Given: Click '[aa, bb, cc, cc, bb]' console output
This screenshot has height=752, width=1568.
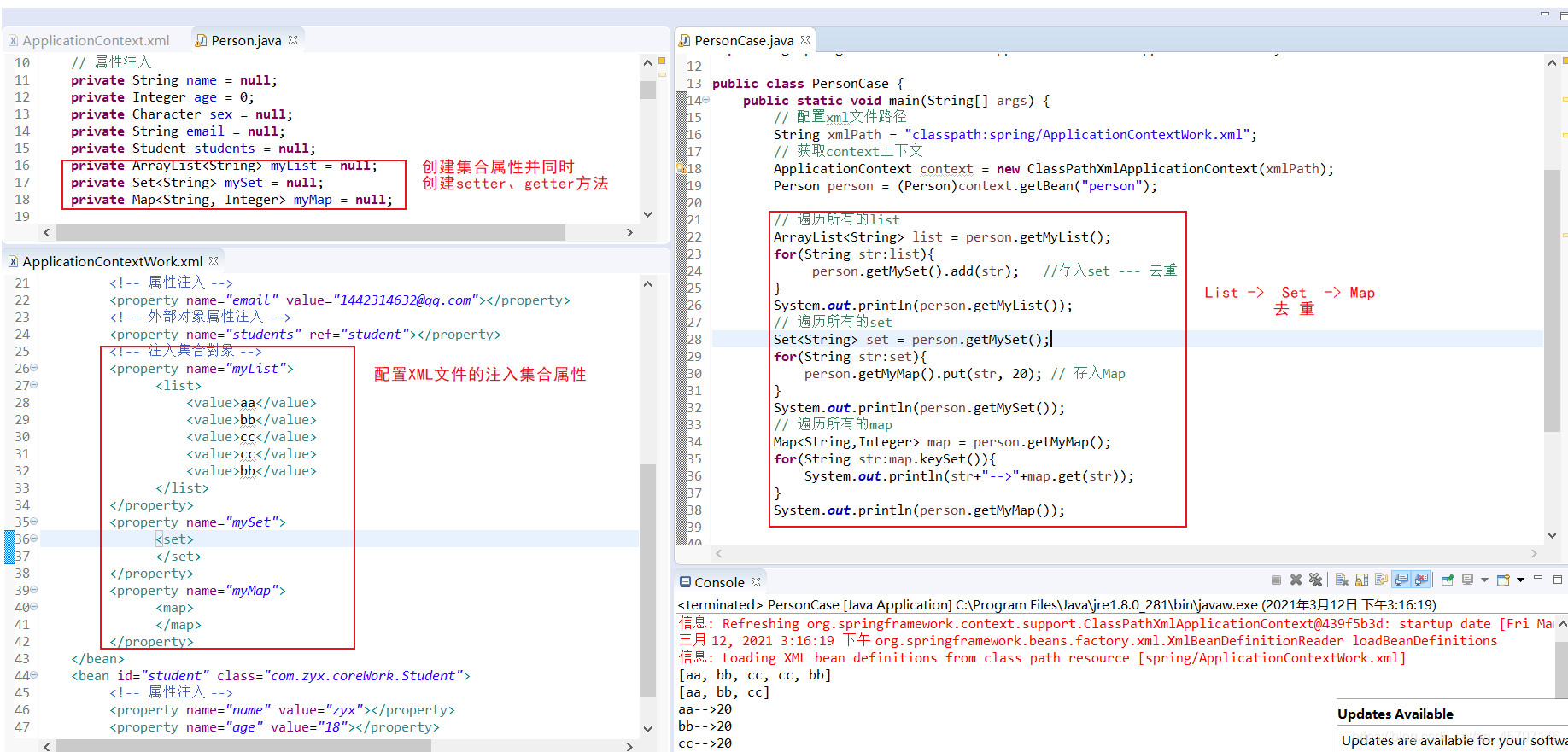Looking at the screenshot, I should [755, 675].
